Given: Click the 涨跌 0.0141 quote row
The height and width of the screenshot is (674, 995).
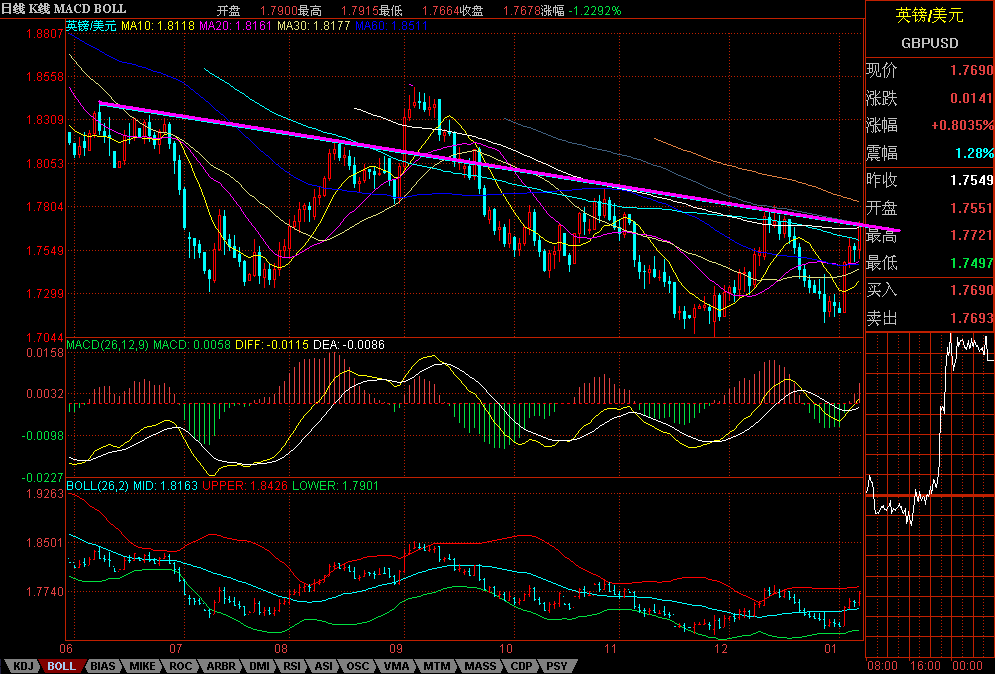Looking at the screenshot, I should 930,98.
